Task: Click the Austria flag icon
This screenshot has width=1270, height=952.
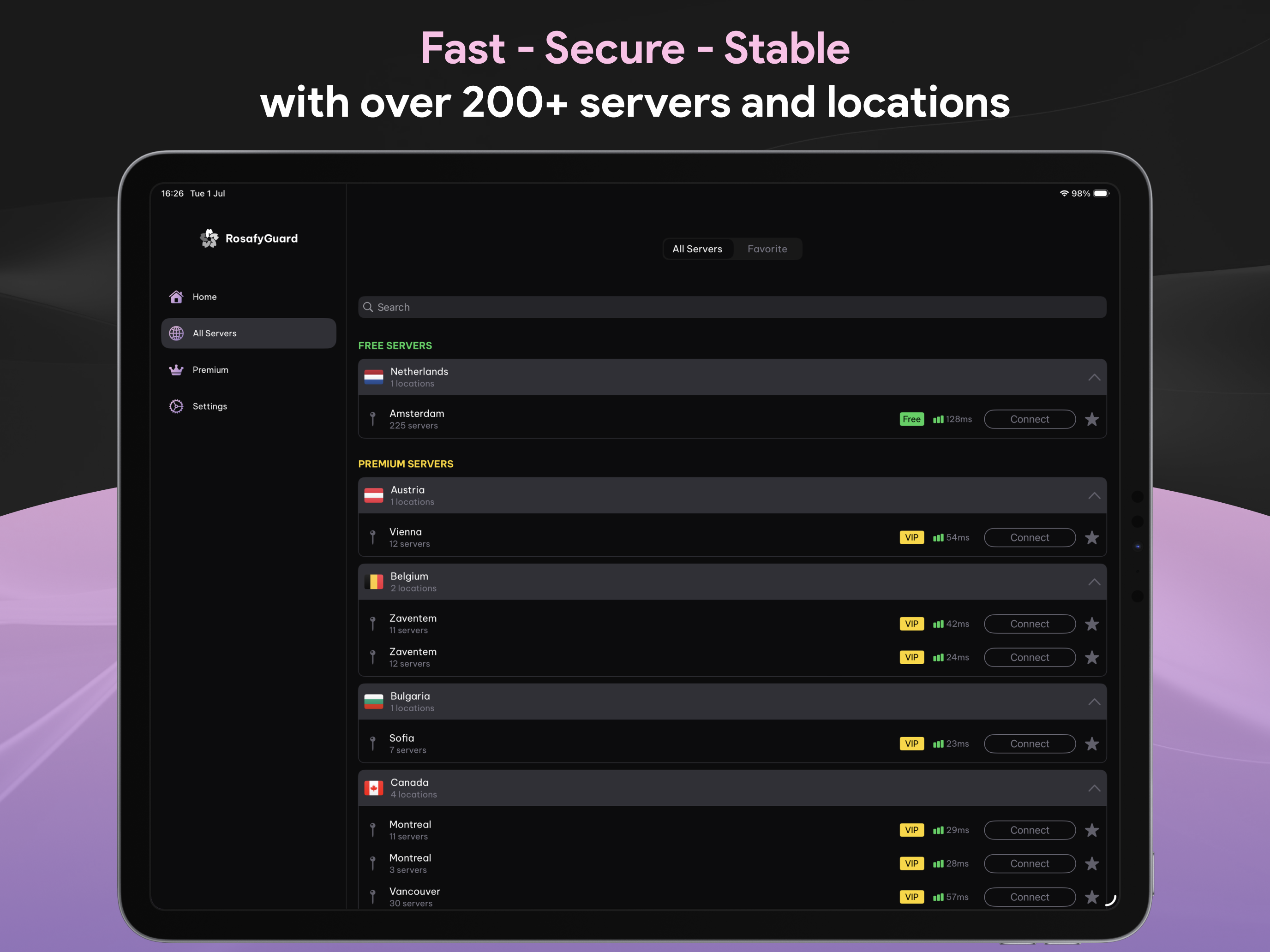Action: click(x=374, y=495)
